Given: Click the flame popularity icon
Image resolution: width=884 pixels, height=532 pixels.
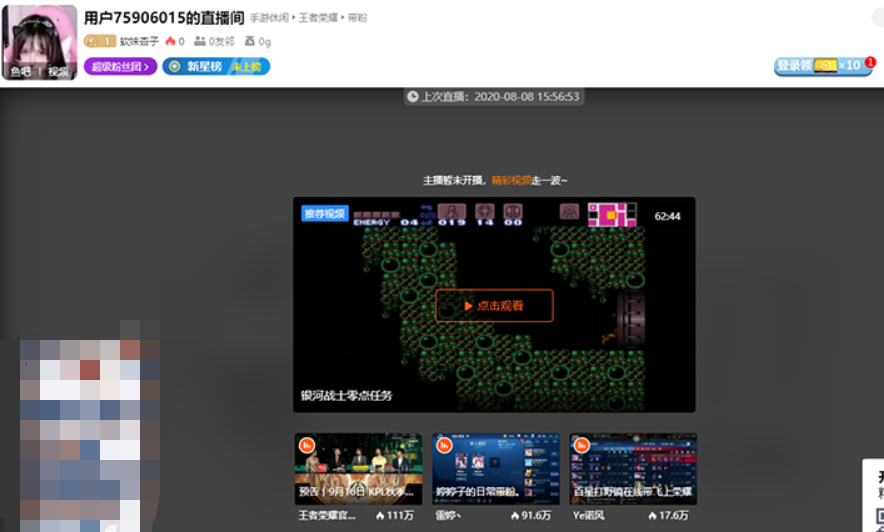Looking at the screenshot, I should [x=170, y=41].
